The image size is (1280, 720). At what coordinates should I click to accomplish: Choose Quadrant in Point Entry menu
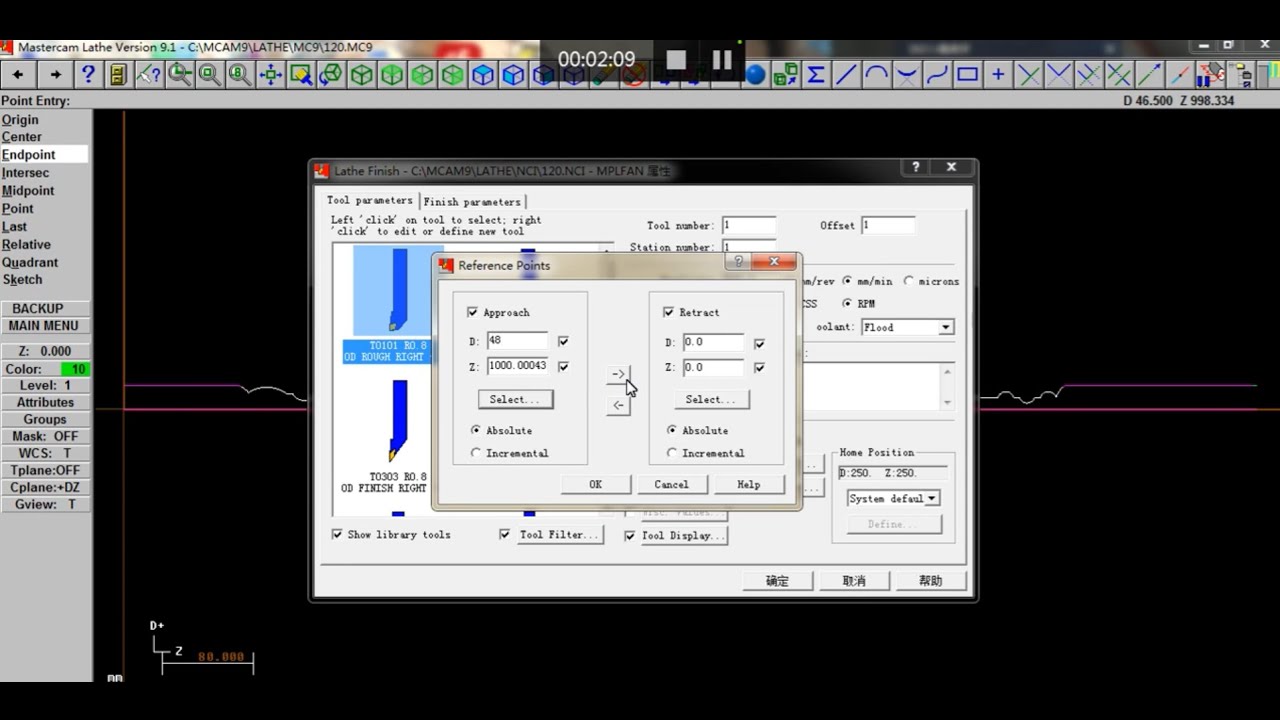[x=30, y=262]
